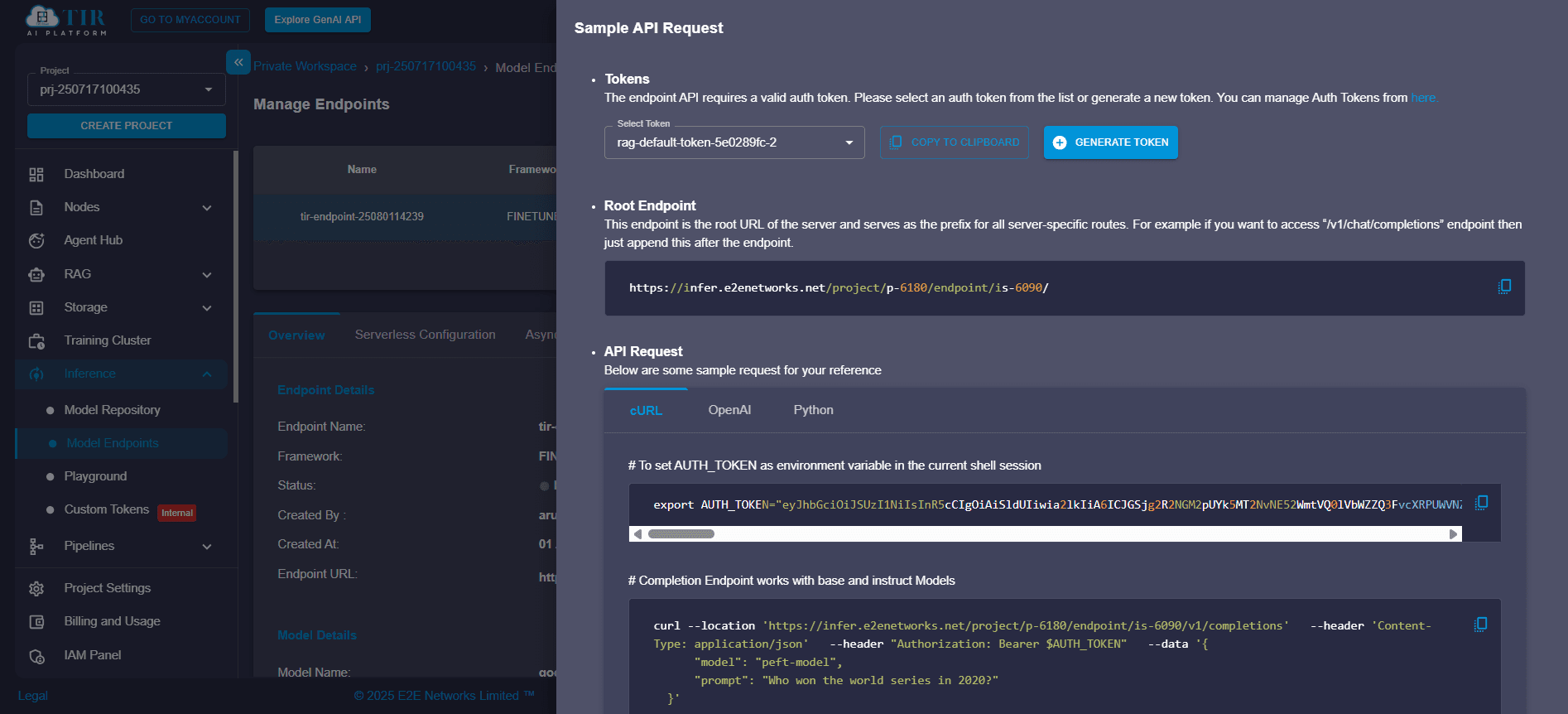Click the Name column header
Viewport: 1568px width, 714px height.
click(x=362, y=169)
